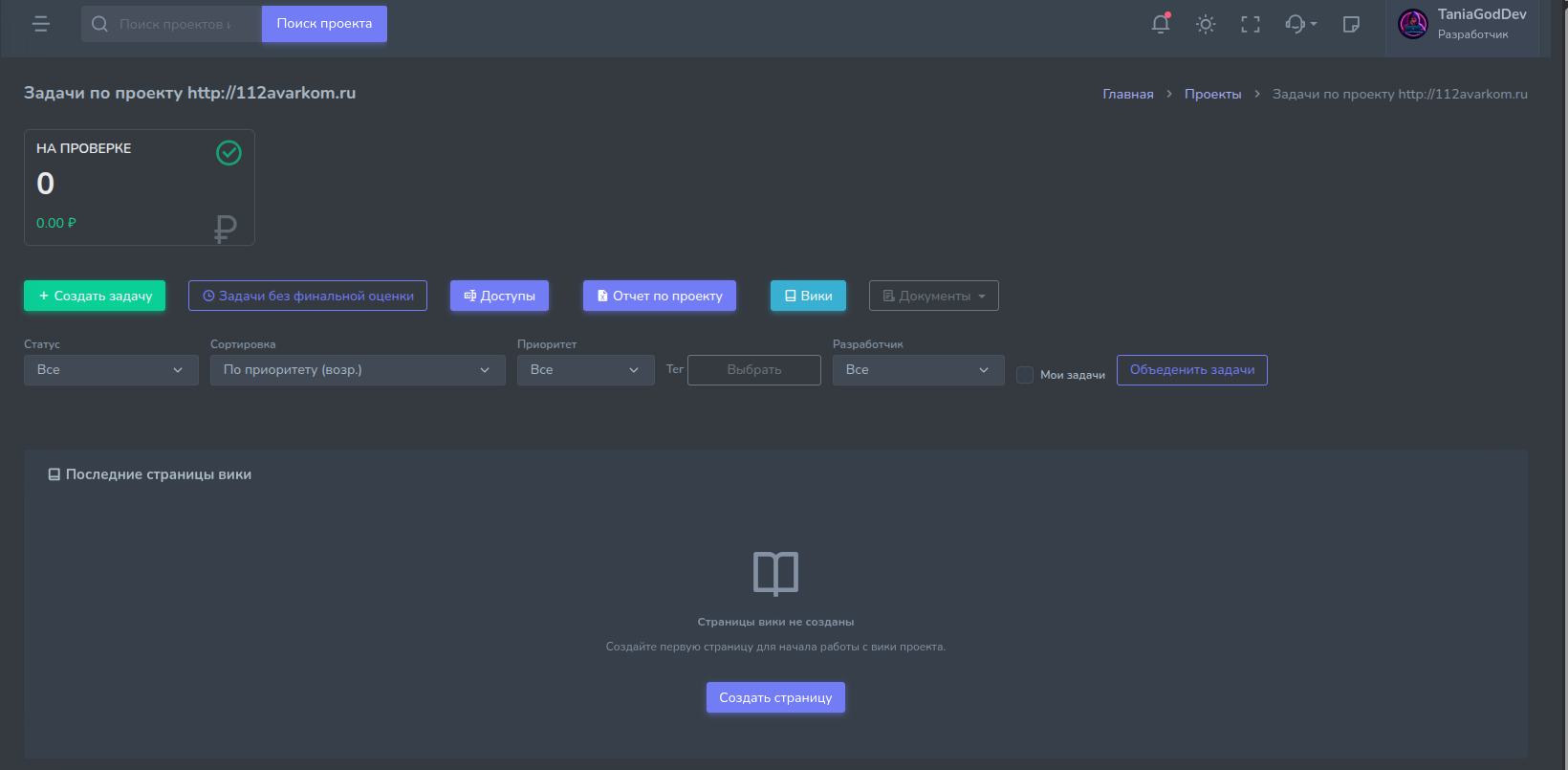The image size is (1568, 770).
Task: Open the Статус dropdown
Action: [111, 370]
